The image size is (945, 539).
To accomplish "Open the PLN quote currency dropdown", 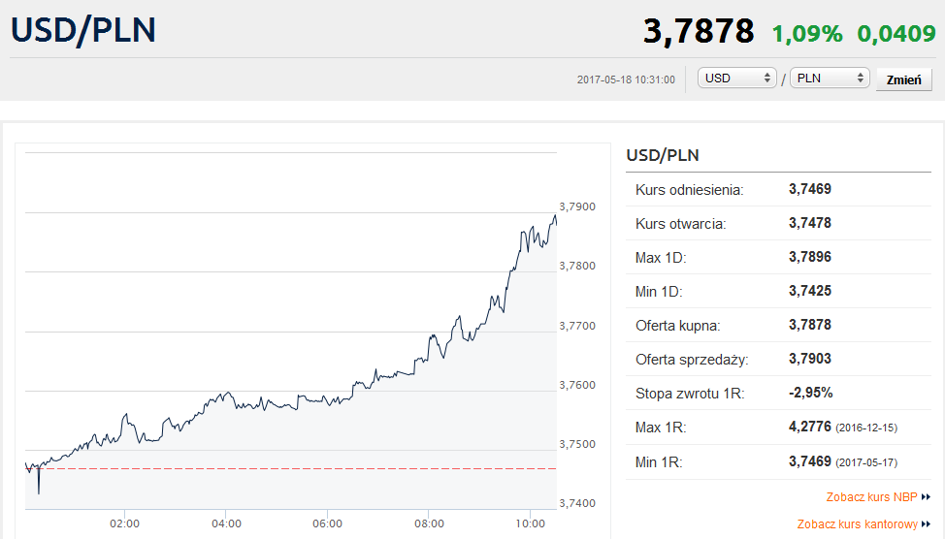I will [x=830, y=78].
